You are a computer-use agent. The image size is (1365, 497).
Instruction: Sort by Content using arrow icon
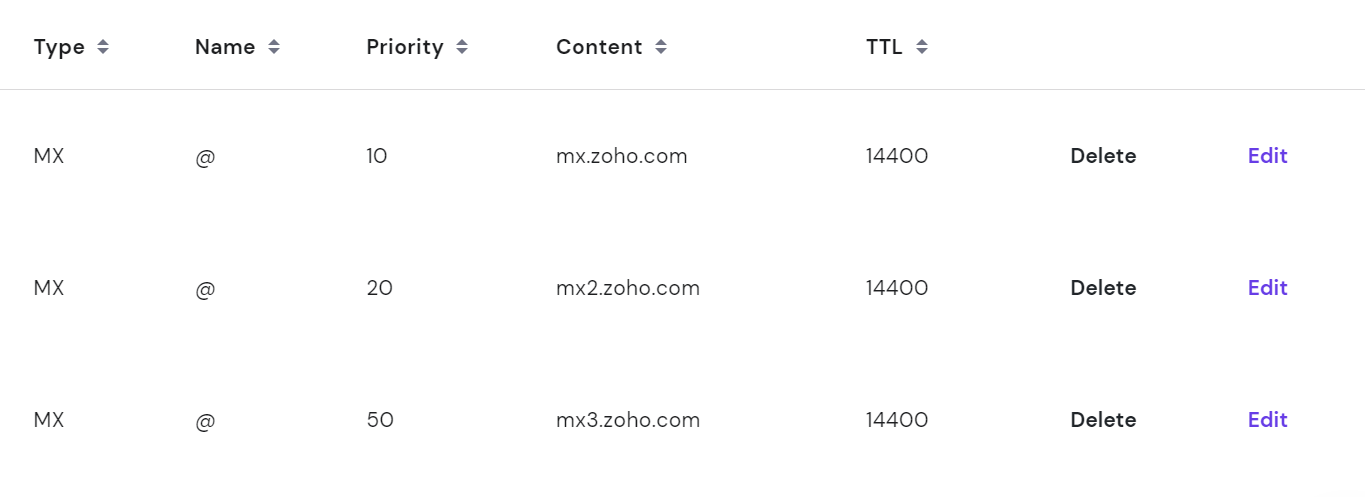click(x=661, y=47)
